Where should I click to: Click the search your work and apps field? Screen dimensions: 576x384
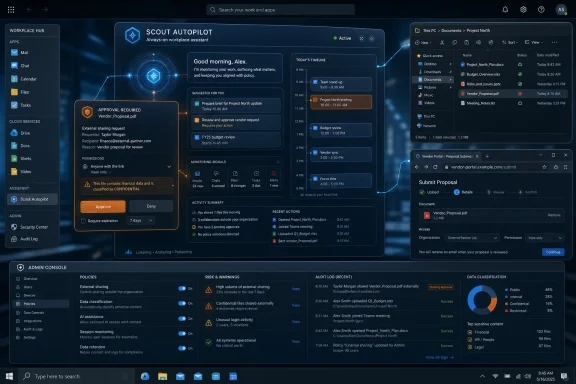(x=281, y=10)
